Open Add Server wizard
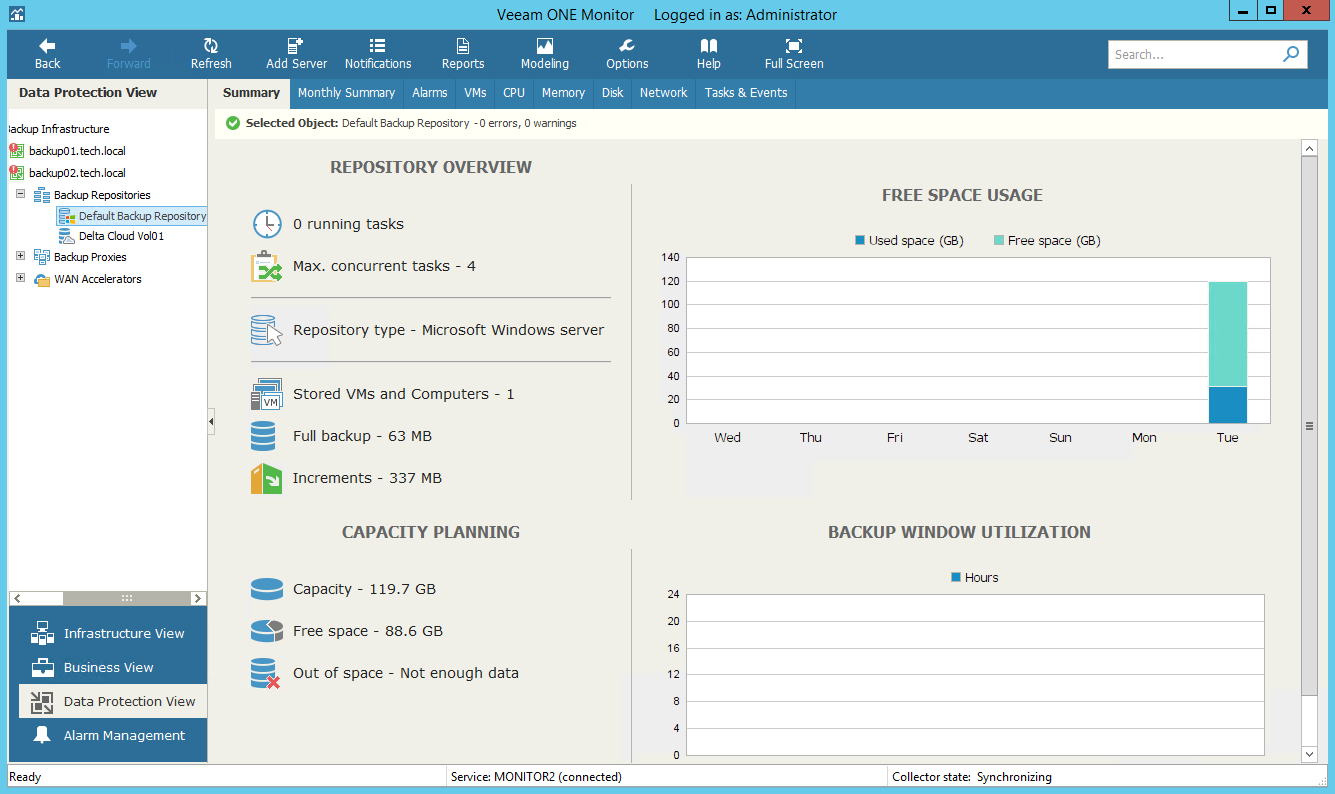The width and height of the screenshot is (1335, 794). point(296,54)
